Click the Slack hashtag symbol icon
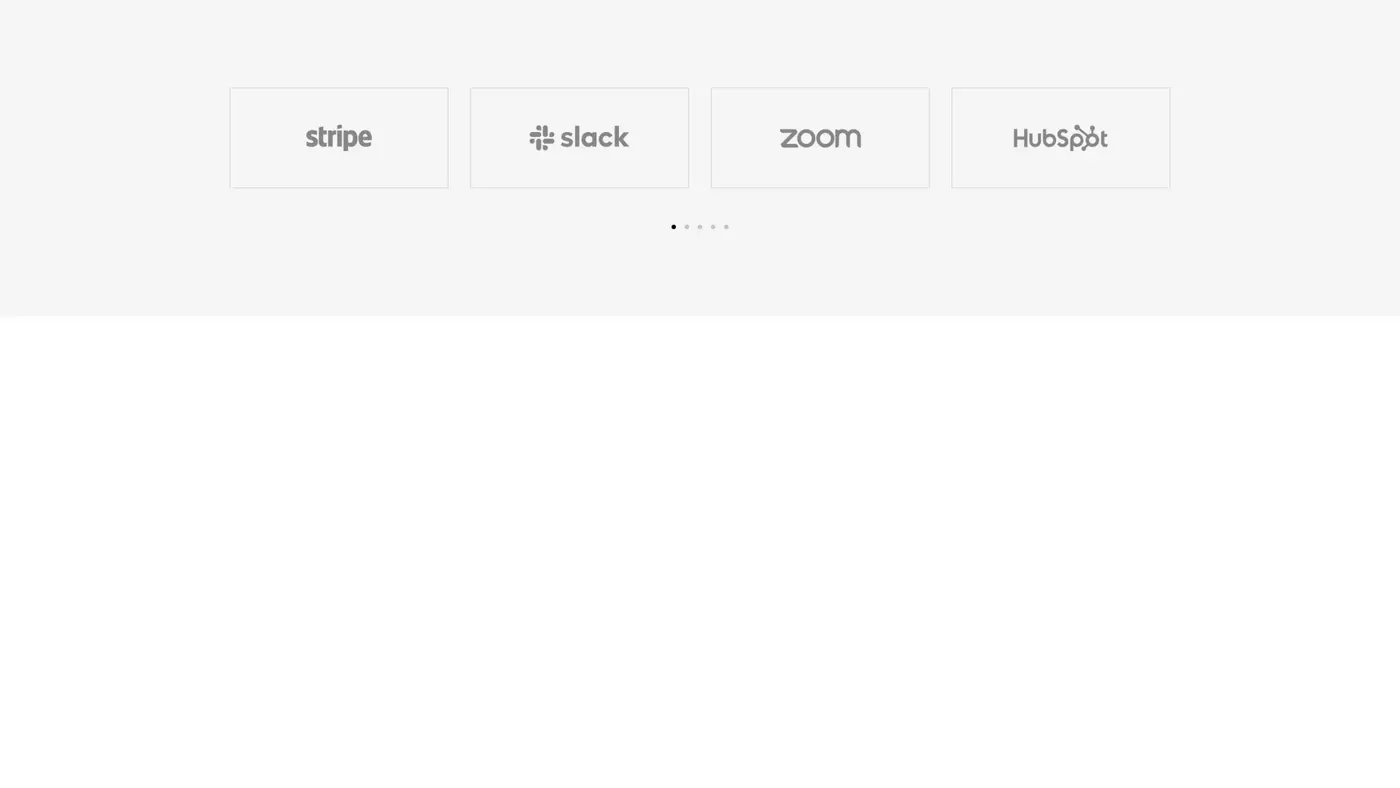 (542, 138)
